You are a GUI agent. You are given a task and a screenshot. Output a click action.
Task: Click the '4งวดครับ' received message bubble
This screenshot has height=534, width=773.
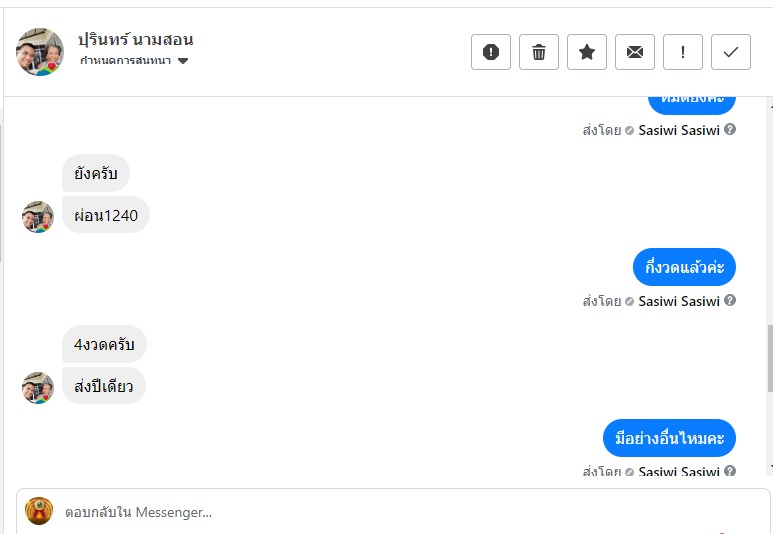[104, 345]
